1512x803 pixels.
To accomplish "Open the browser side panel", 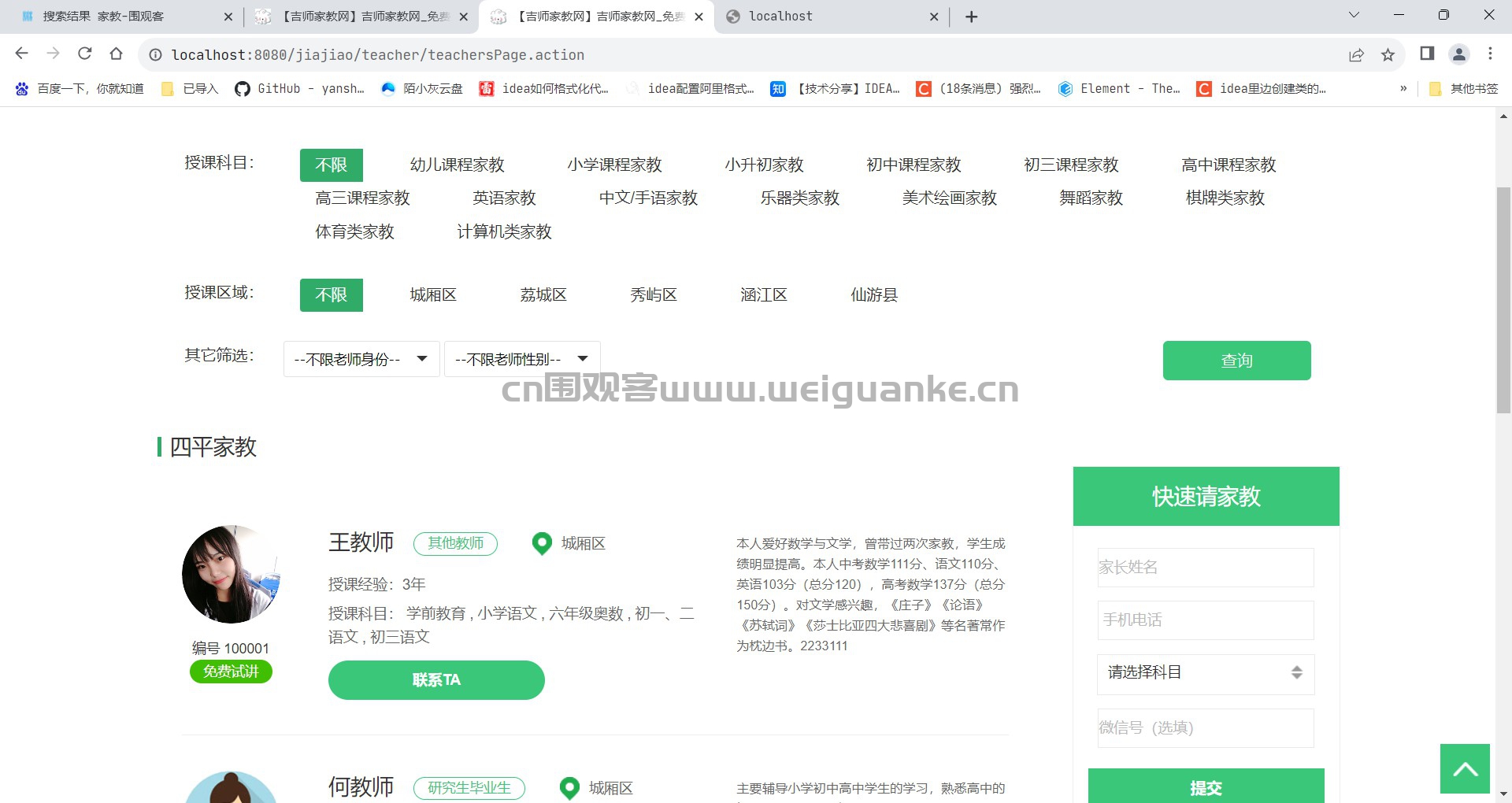I will [x=1427, y=54].
